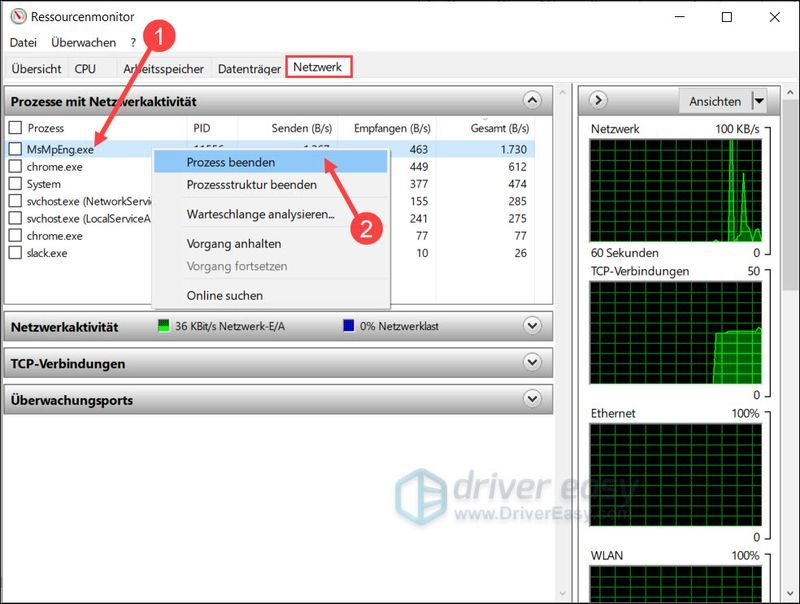This screenshot has width=800, height=604.
Task: Collapse the graphs pane with arrow button
Action: tap(598, 100)
